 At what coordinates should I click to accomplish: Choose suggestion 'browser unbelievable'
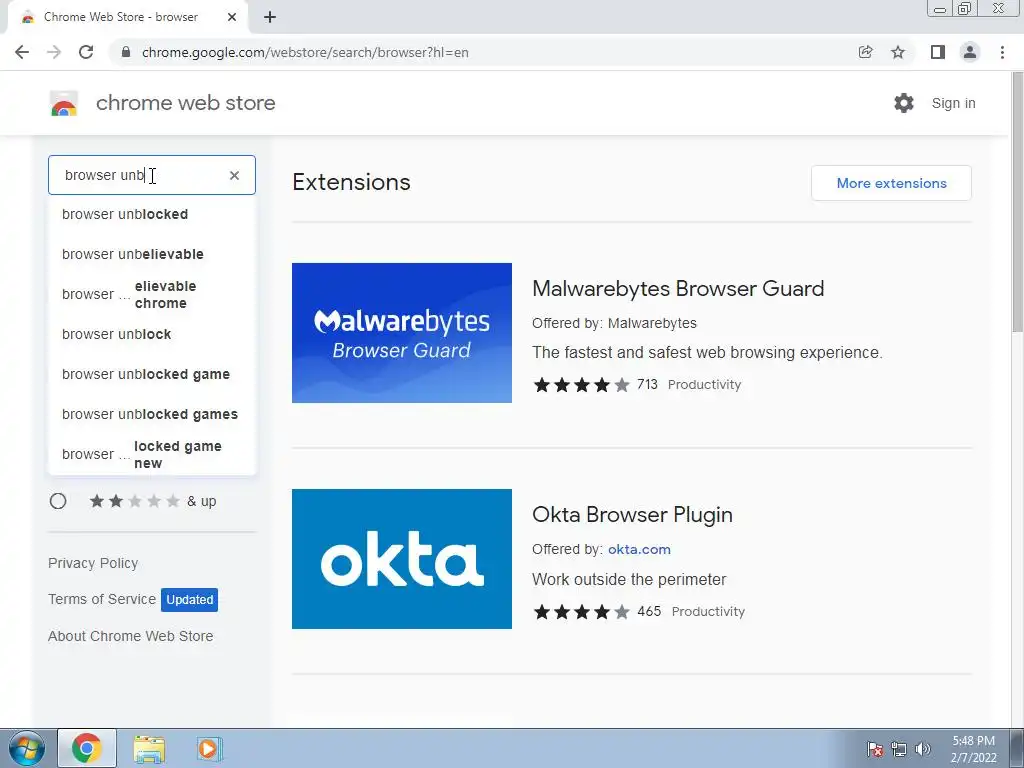pyautogui.click(x=152, y=254)
